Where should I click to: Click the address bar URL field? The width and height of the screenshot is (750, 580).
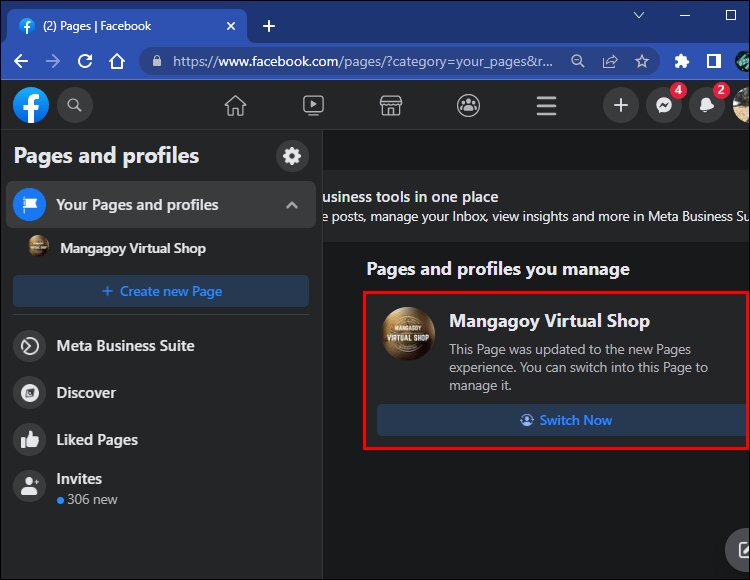363,61
